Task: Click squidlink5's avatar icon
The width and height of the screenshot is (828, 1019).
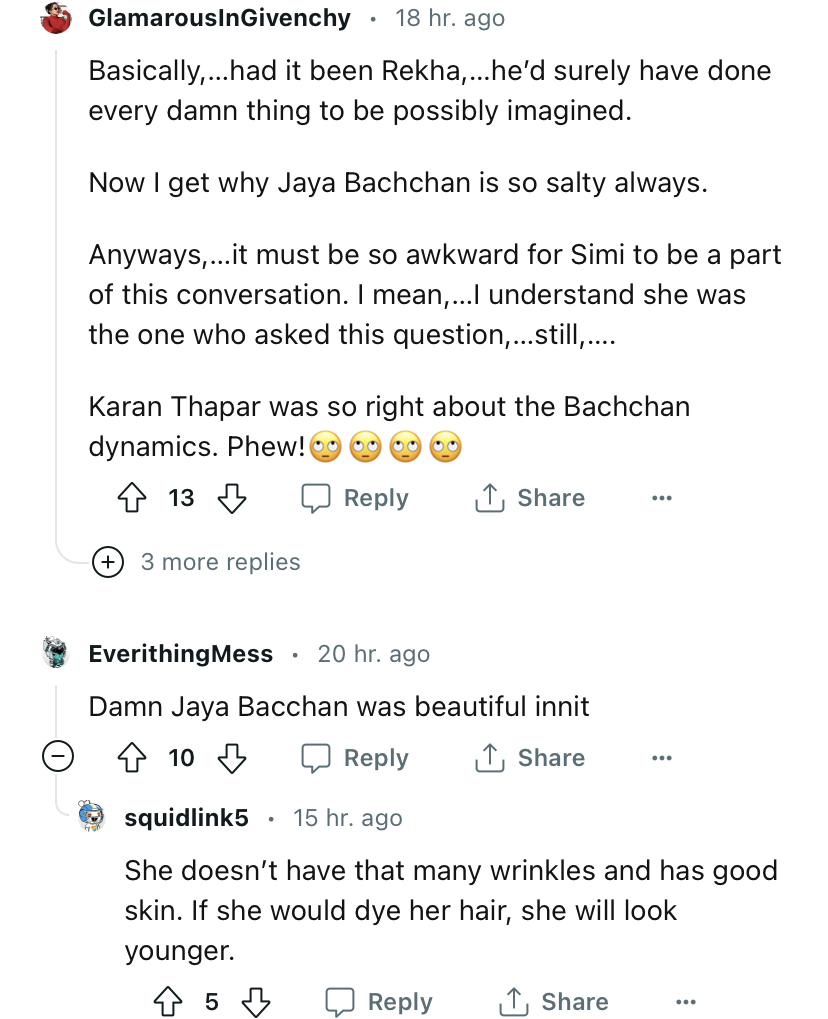Action: (x=92, y=818)
